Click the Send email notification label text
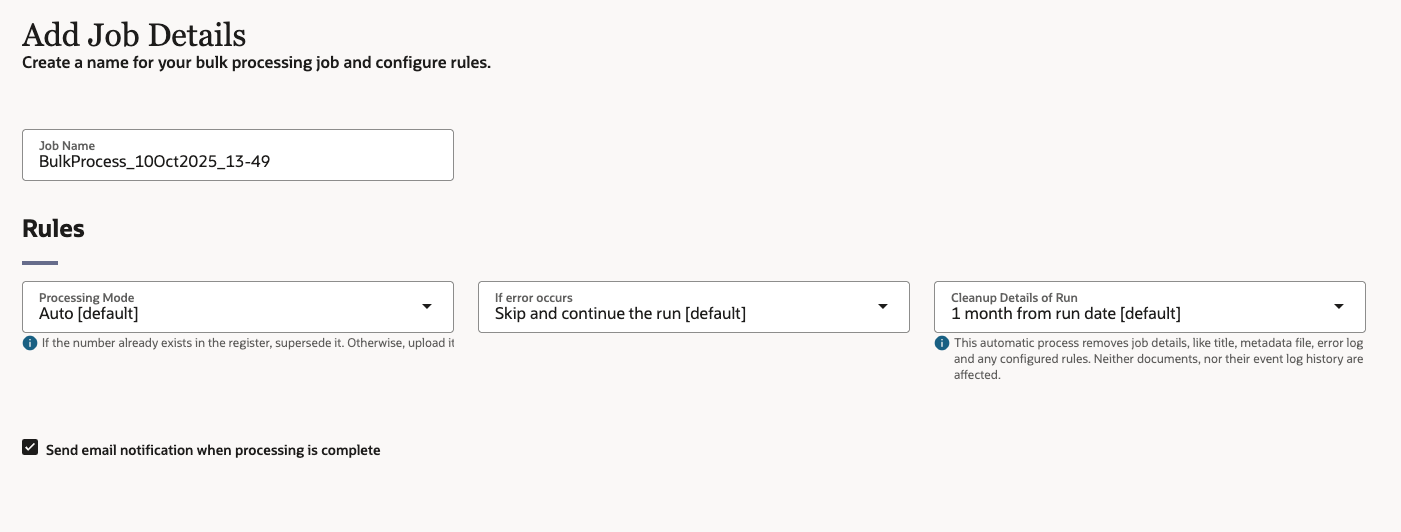Image resolution: width=1401 pixels, height=532 pixels. [213, 450]
